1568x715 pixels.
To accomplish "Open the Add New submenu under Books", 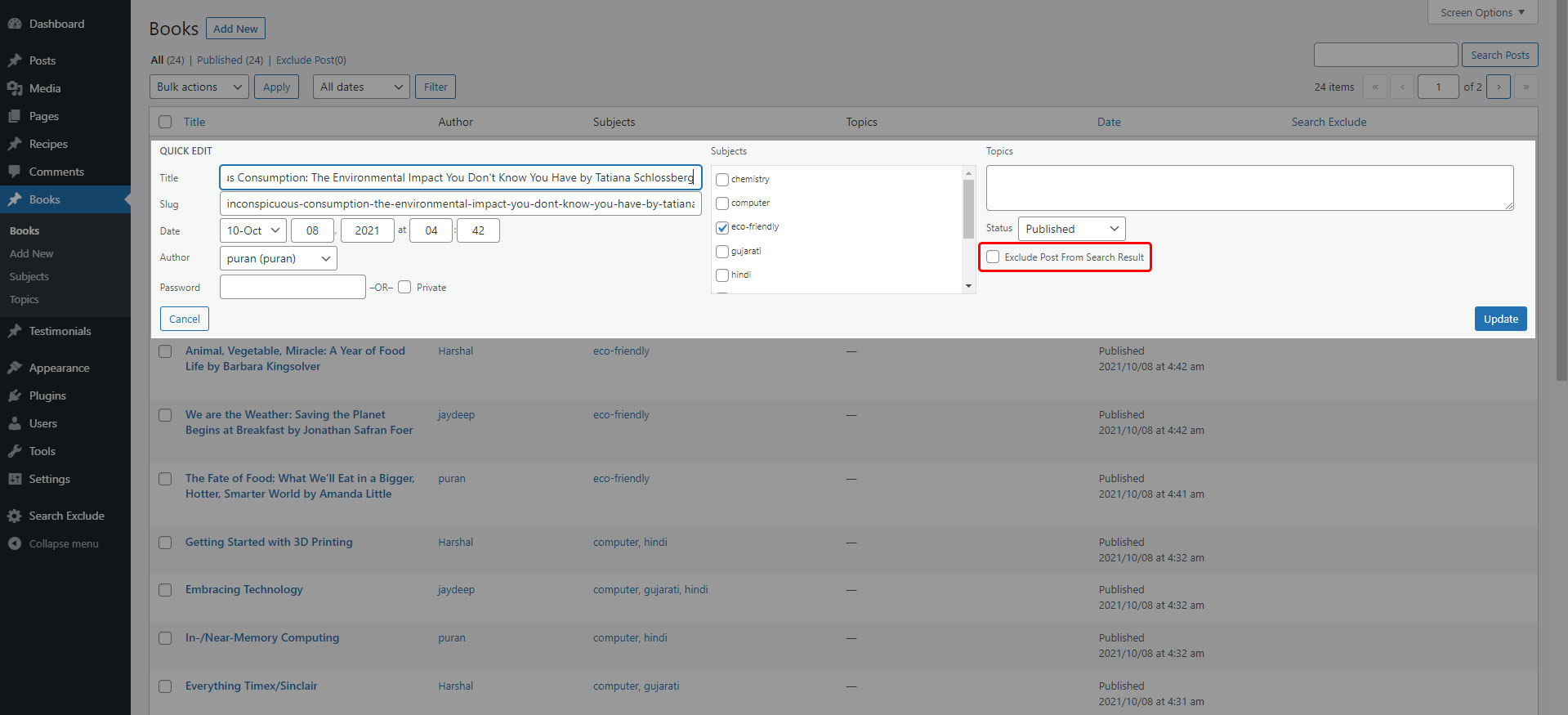I will pyautogui.click(x=32, y=253).
